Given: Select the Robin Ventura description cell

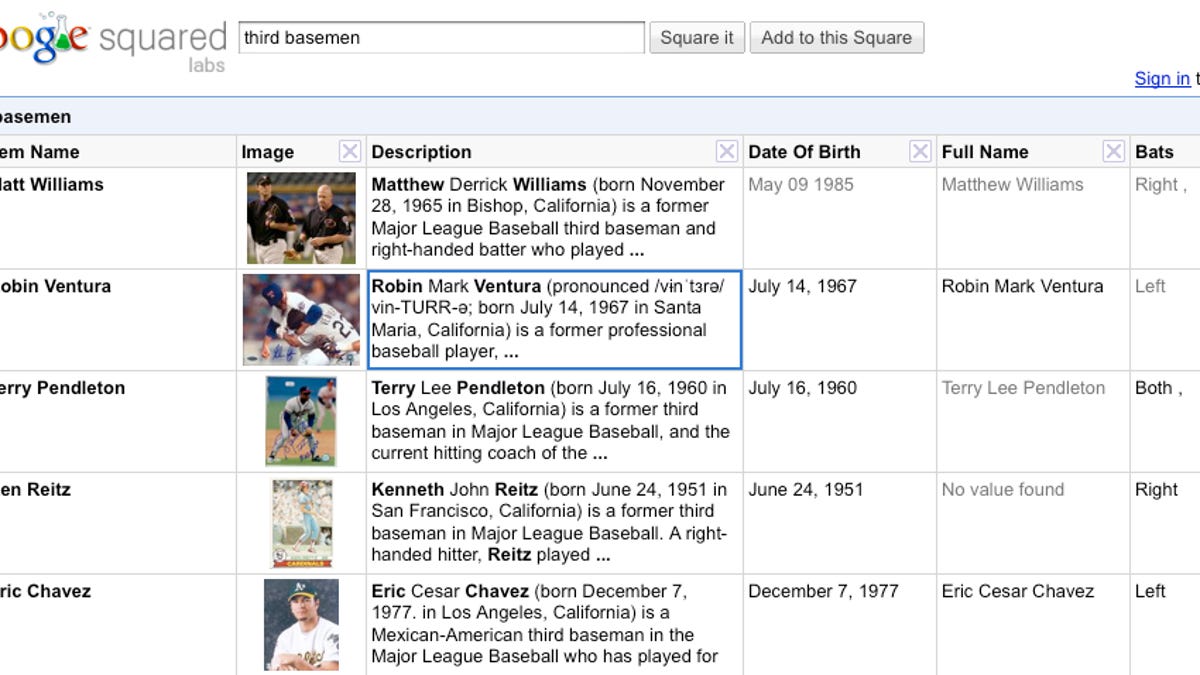Looking at the screenshot, I should click(554, 319).
